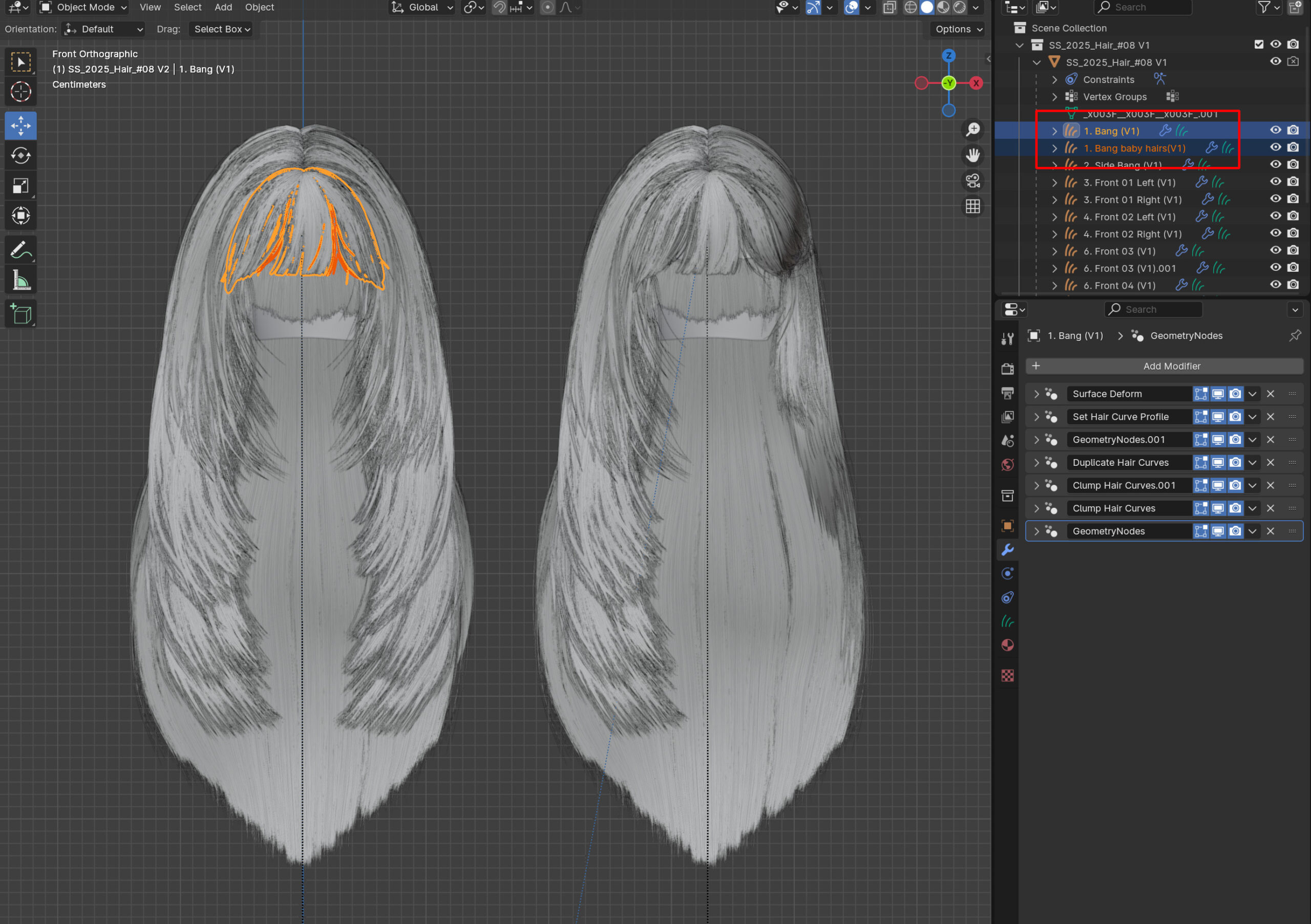1311x924 pixels.
Task: Open the Material properties tab
Action: [x=1008, y=646]
